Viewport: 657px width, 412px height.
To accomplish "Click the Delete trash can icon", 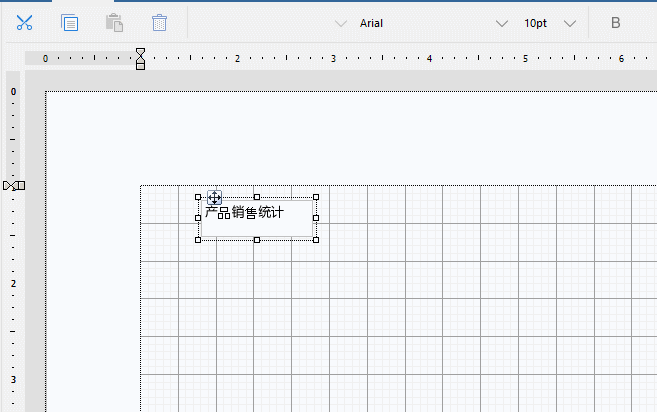I will click(x=159, y=23).
